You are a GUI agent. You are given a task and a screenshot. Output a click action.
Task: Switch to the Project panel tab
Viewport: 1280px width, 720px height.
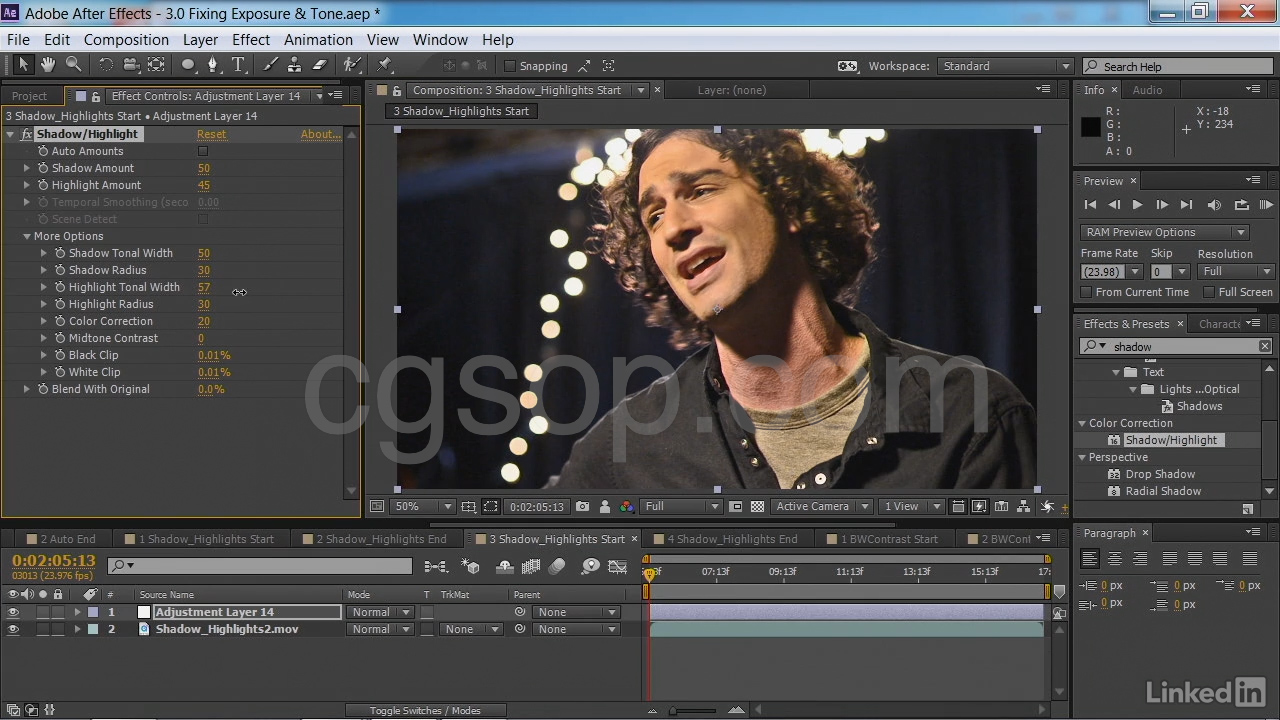click(x=30, y=96)
